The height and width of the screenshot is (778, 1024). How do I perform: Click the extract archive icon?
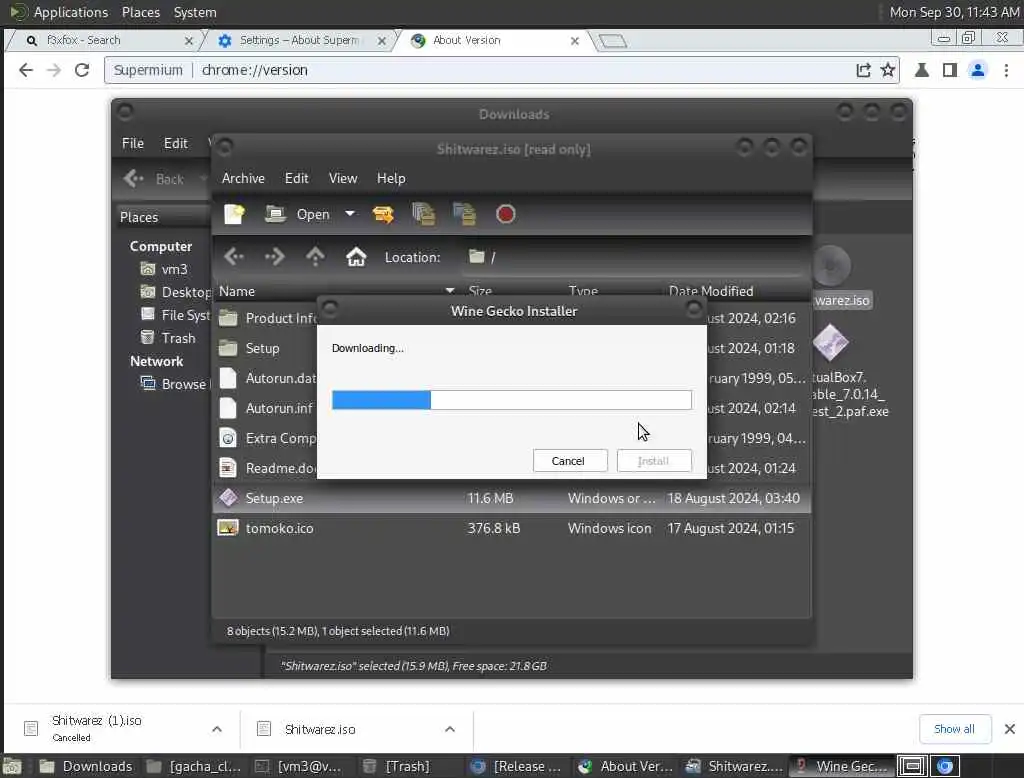tap(383, 214)
